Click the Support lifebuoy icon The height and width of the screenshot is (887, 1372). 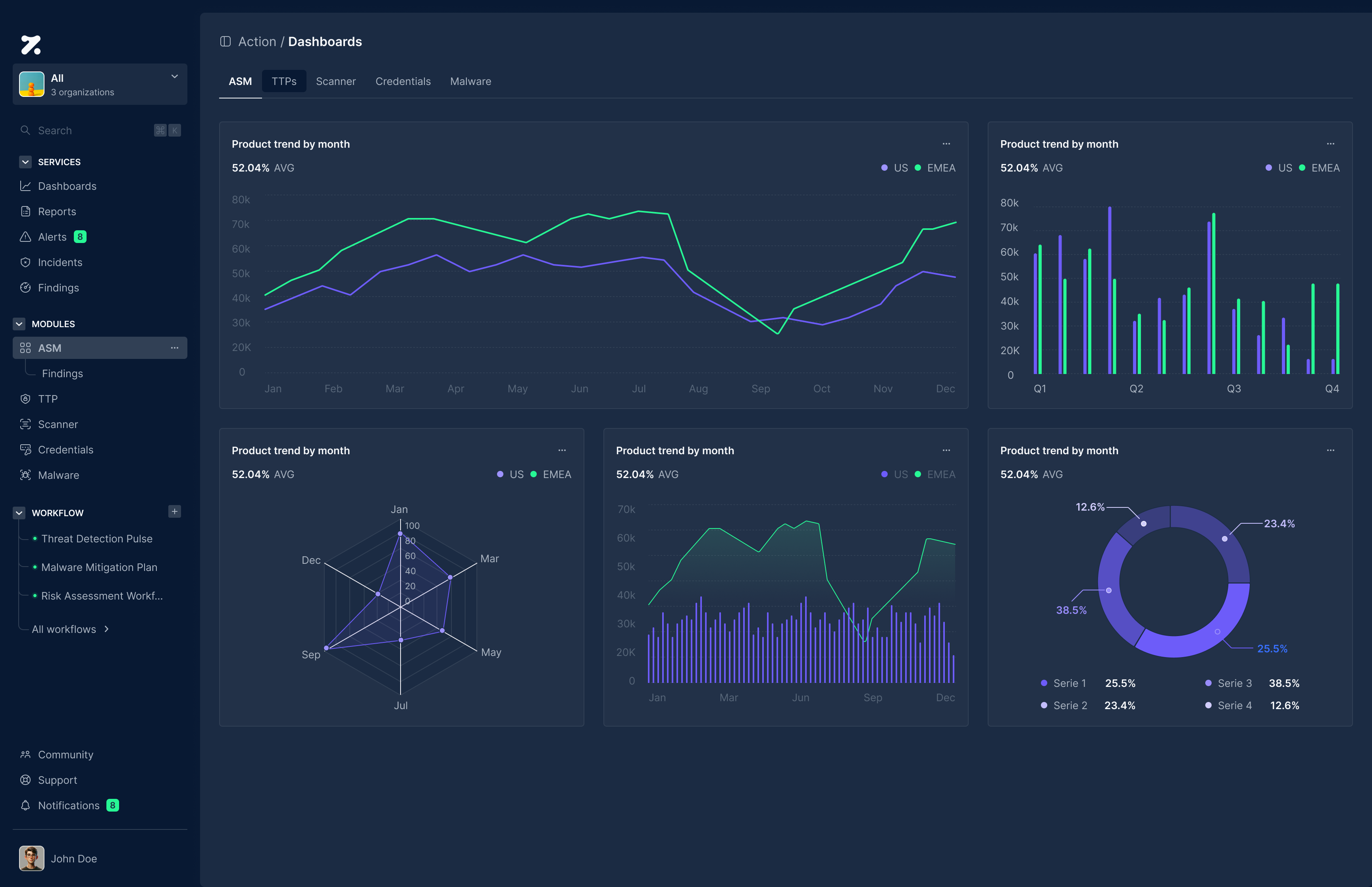coord(25,780)
